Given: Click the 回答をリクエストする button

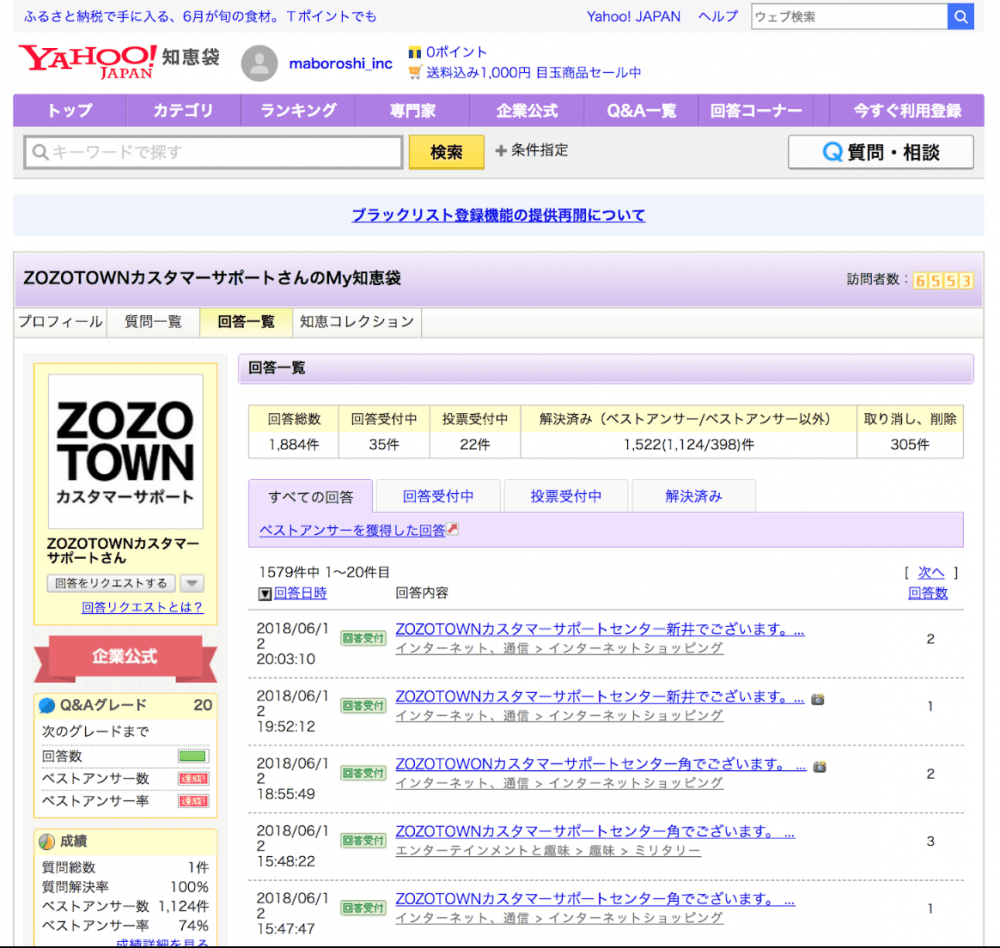Looking at the screenshot, I should 111,583.
